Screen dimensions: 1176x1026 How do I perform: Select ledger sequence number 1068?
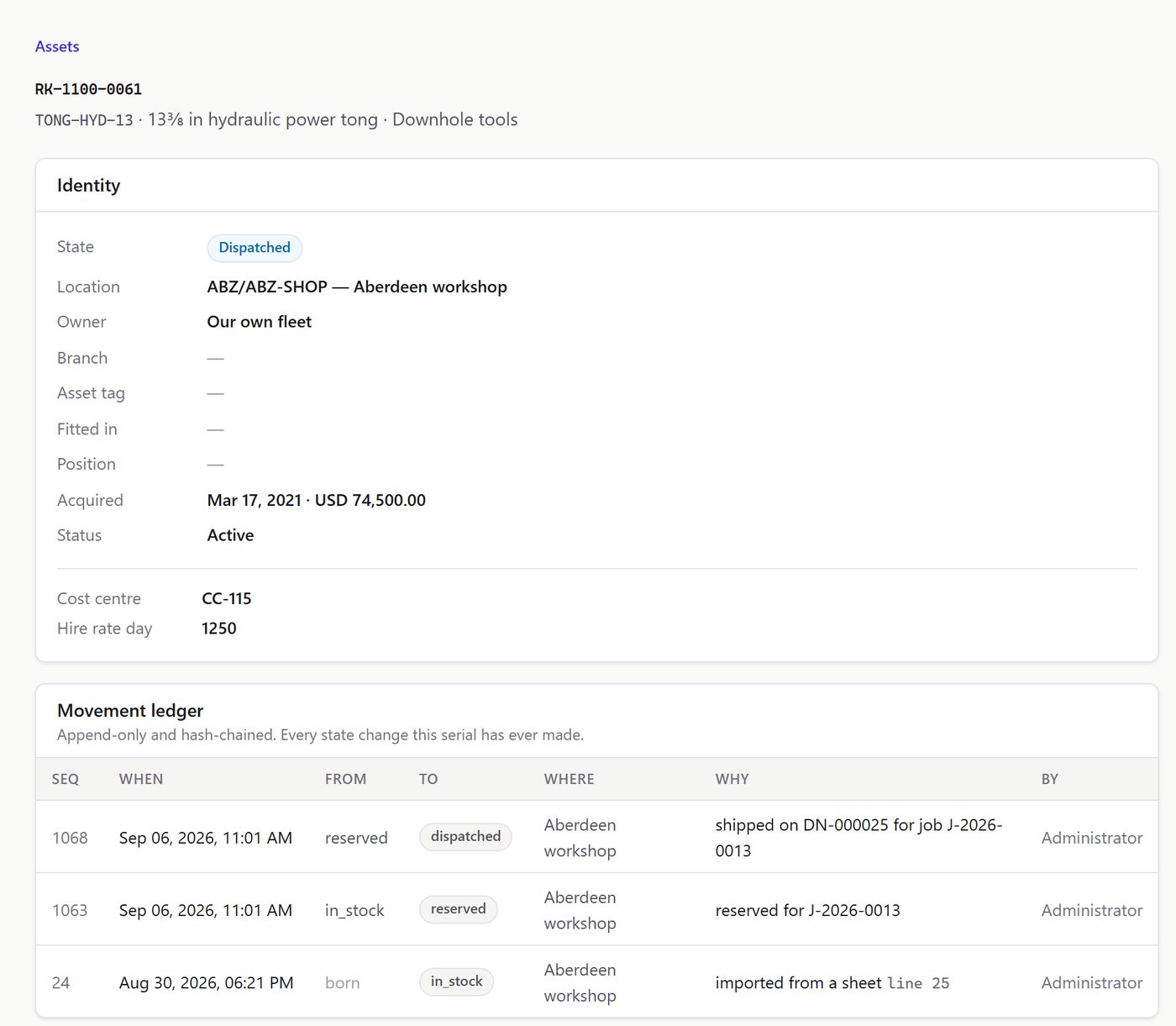[x=70, y=838]
